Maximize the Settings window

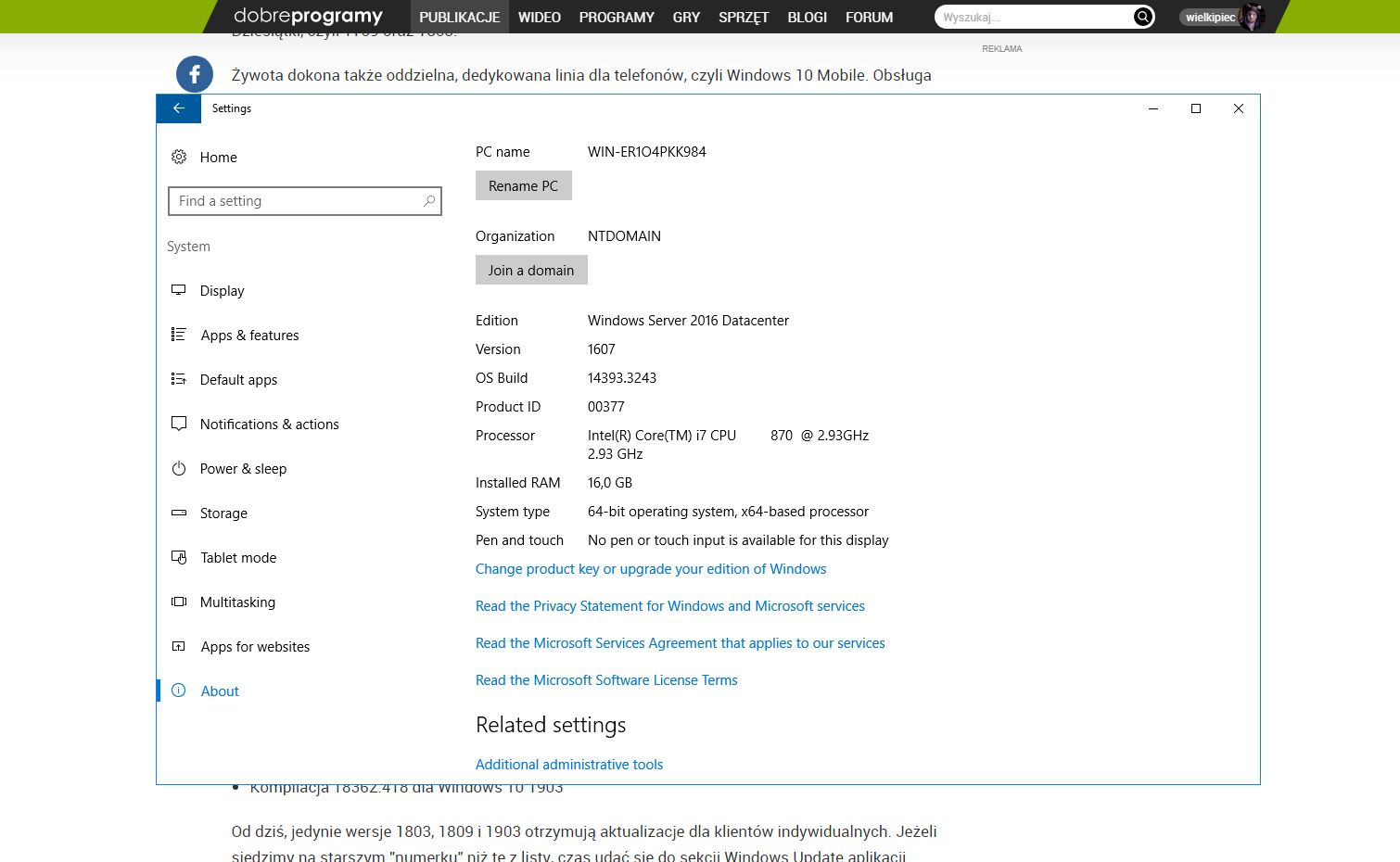(1196, 108)
